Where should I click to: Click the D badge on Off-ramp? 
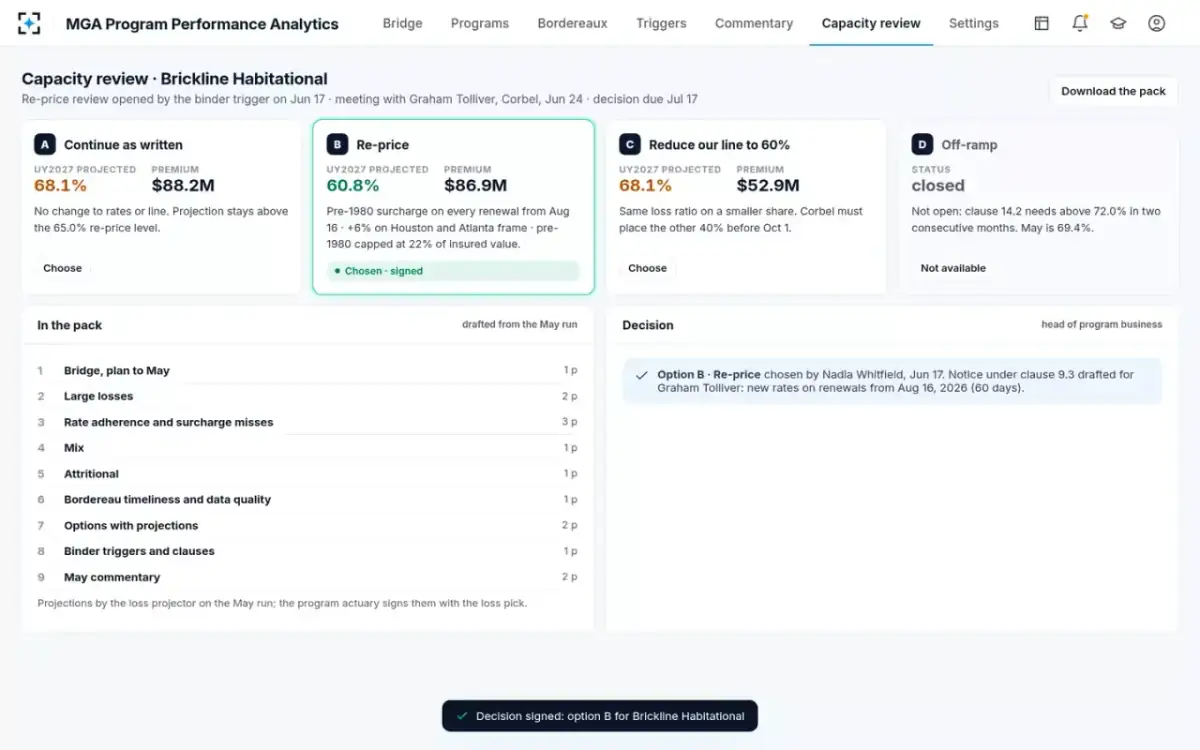coord(922,144)
